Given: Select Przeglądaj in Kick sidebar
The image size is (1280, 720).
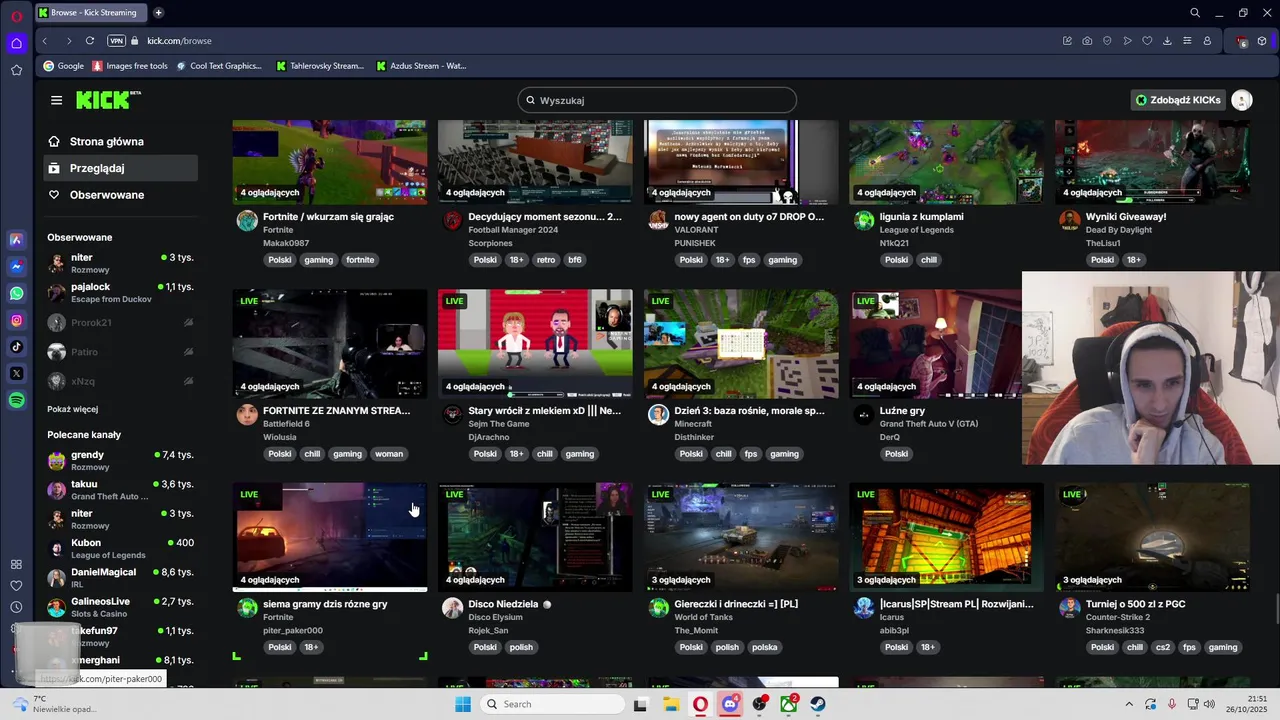Looking at the screenshot, I should point(121,168).
